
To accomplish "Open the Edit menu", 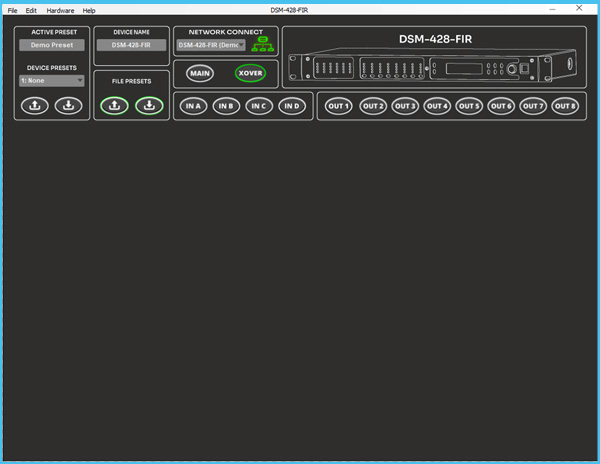I will click(32, 10).
